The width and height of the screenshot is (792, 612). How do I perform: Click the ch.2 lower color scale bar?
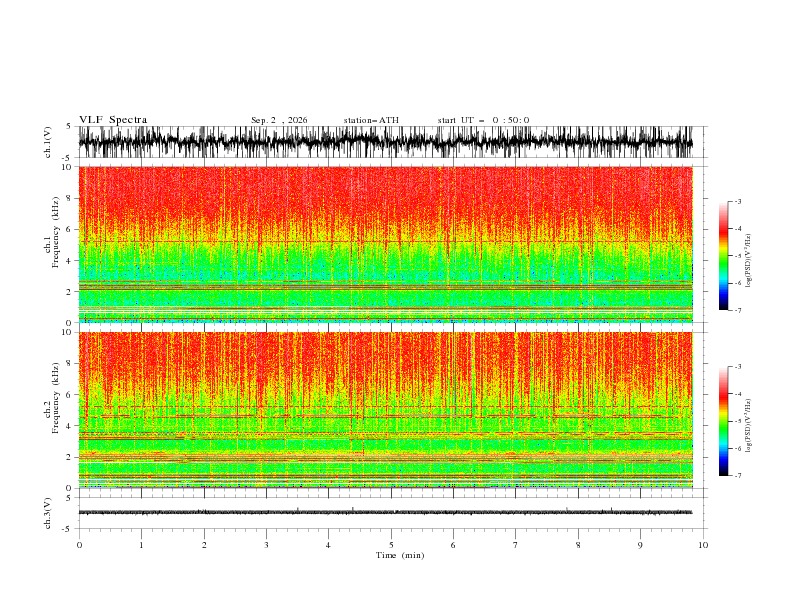coord(723,421)
